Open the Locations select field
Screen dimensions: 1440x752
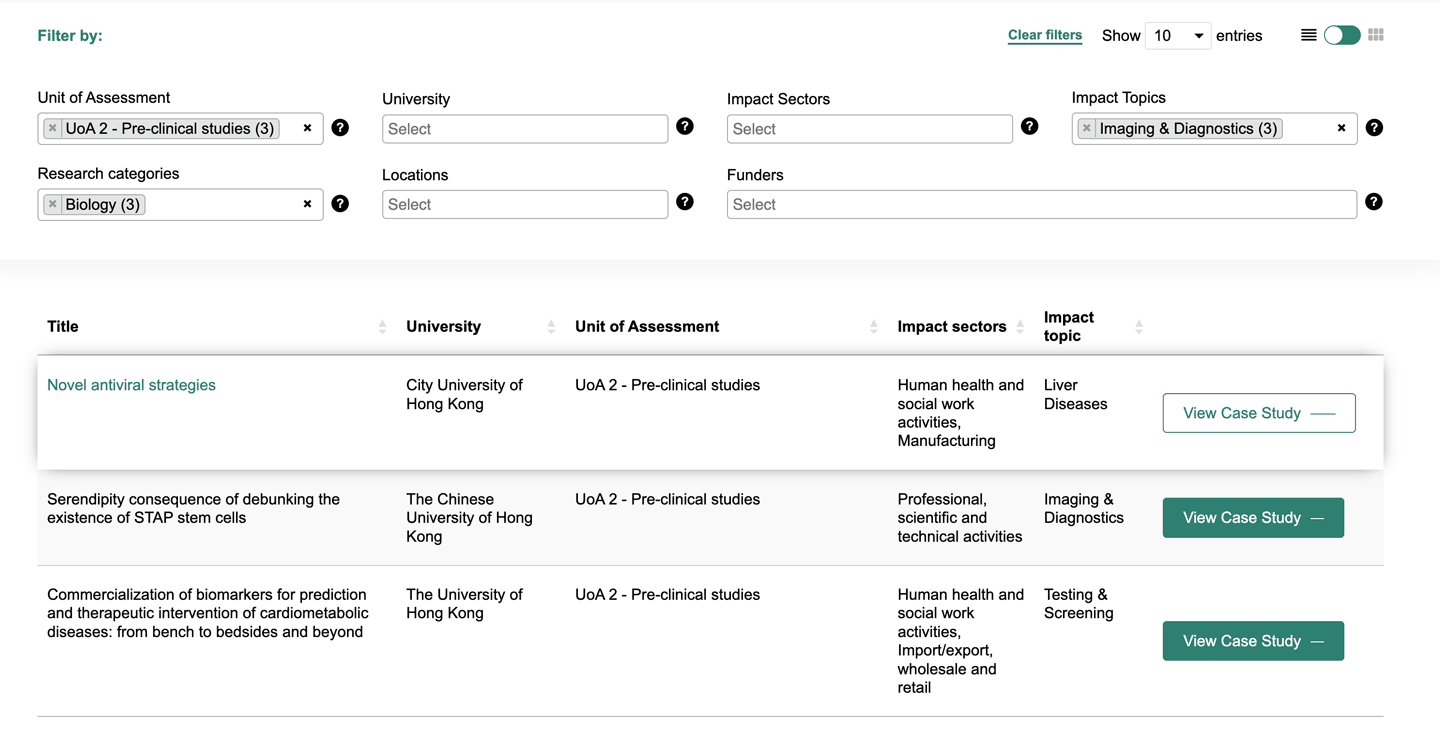(525, 204)
